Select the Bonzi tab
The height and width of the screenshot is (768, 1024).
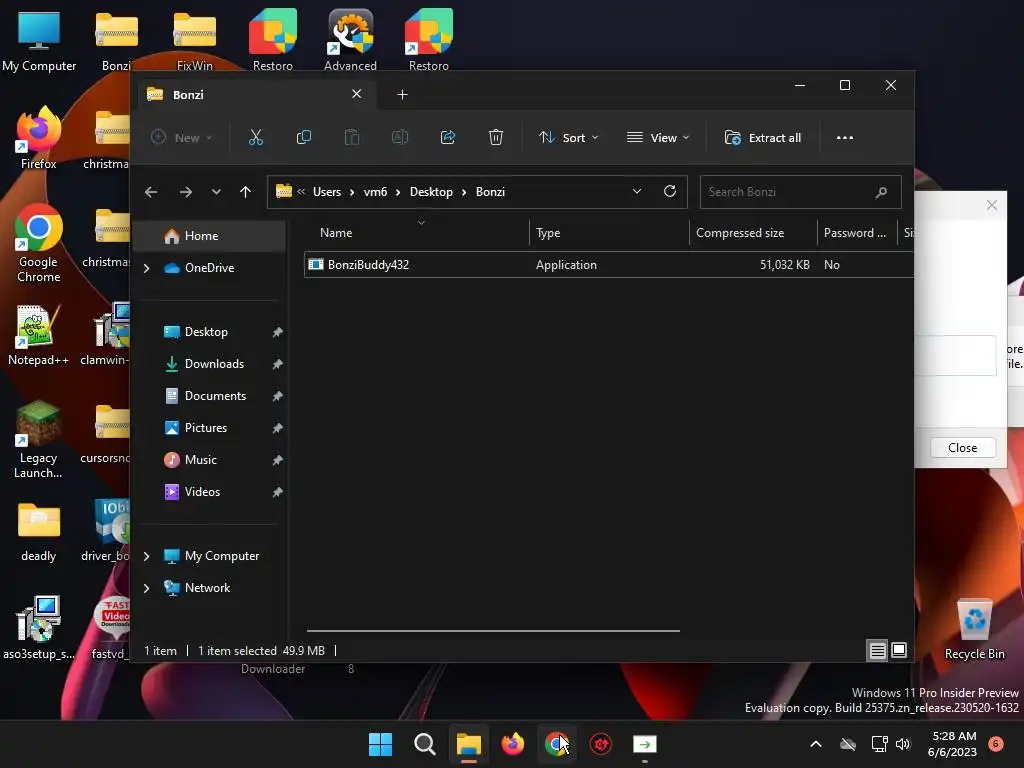(x=255, y=95)
